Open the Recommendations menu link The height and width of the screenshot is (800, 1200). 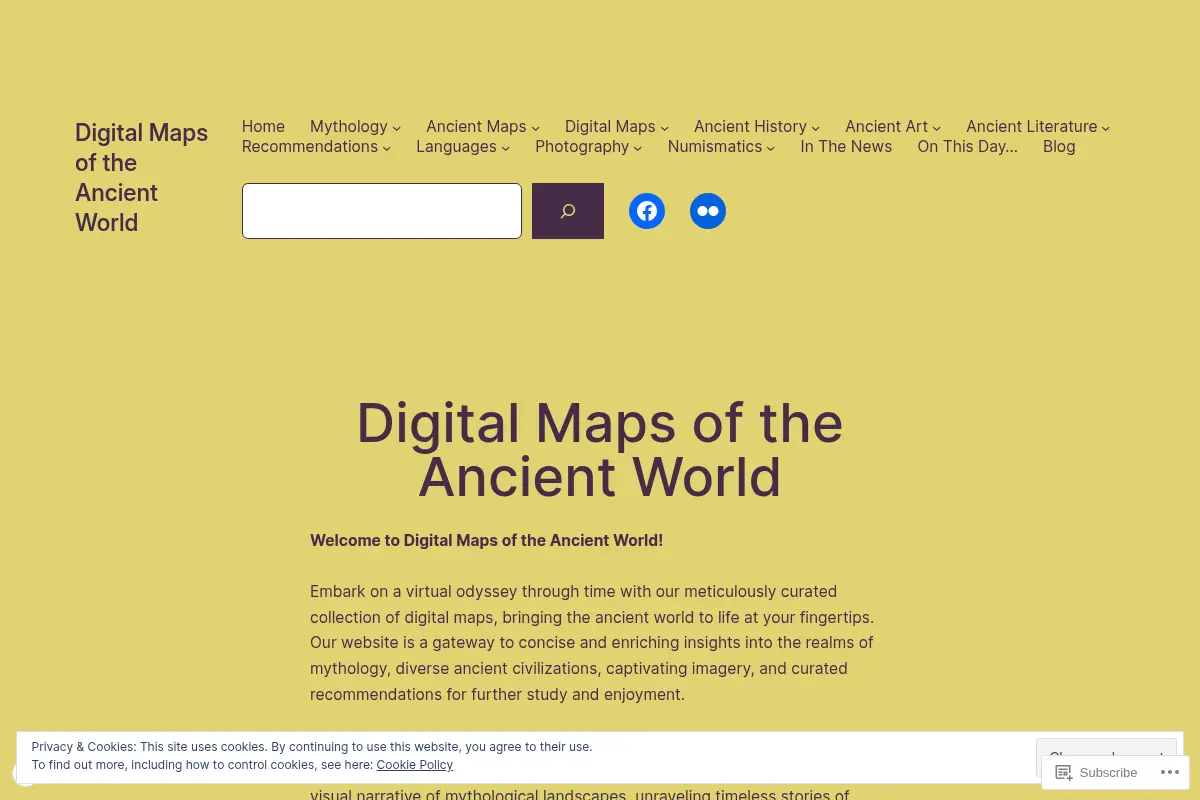click(310, 146)
